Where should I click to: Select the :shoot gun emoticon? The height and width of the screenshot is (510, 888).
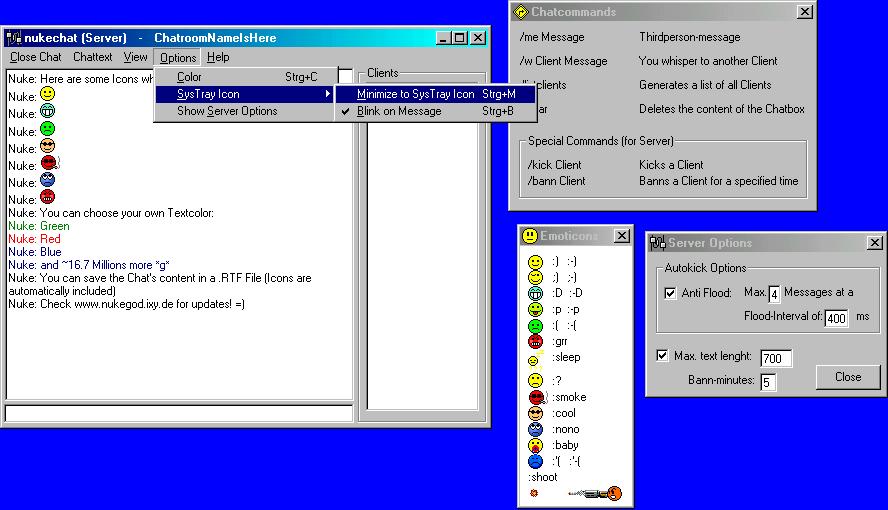595,492
